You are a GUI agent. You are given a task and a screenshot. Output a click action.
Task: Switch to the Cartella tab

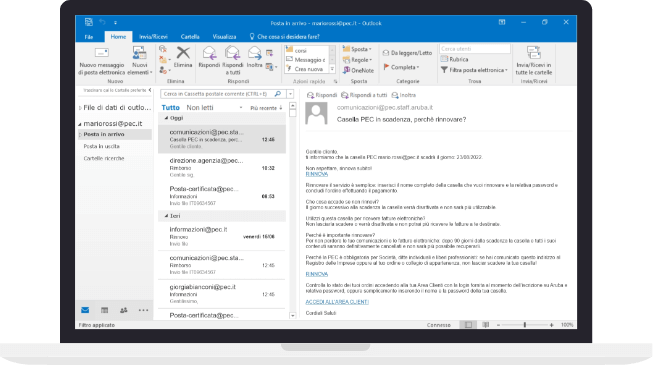(190, 37)
